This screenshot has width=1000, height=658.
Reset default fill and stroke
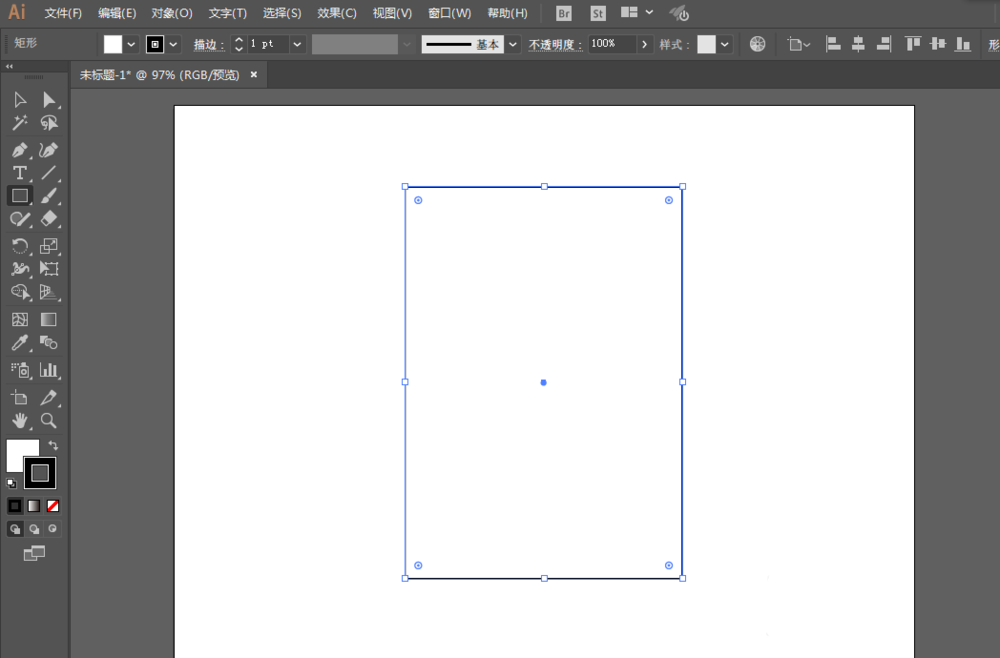click(x=11, y=483)
